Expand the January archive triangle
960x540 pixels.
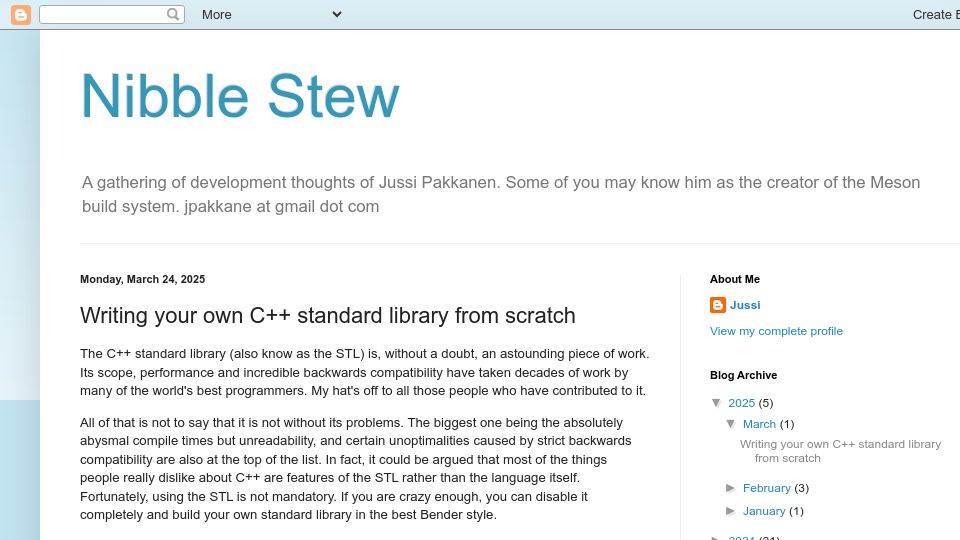pyautogui.click(x=730, y=511)
